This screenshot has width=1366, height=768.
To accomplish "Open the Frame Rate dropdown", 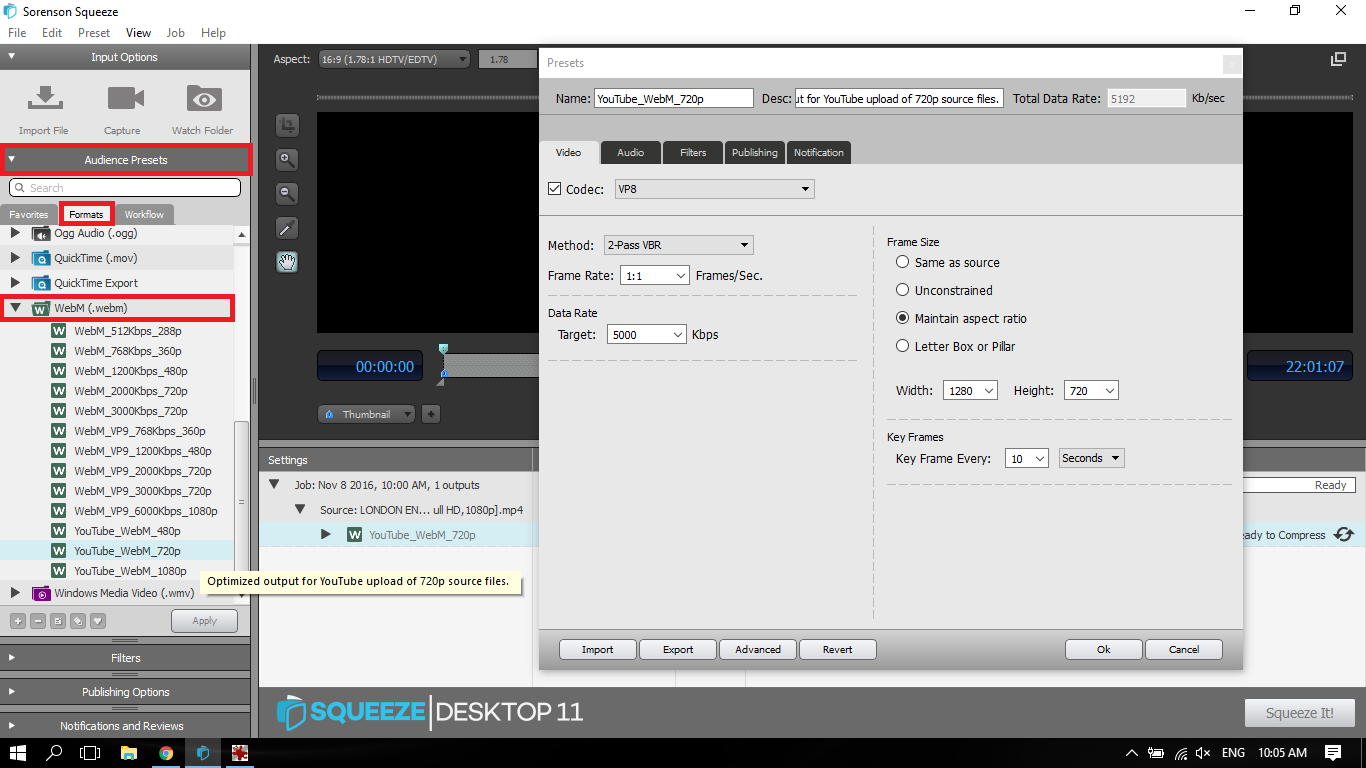I will 655,275.
